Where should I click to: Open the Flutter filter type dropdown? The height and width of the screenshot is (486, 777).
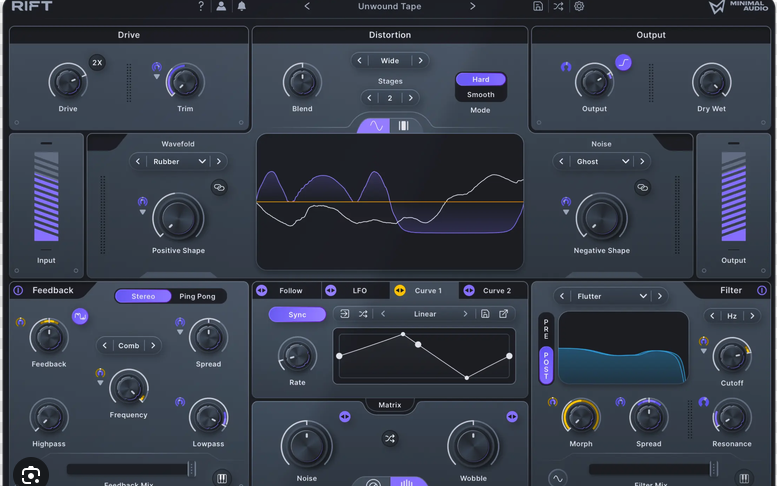coord(610,296)
